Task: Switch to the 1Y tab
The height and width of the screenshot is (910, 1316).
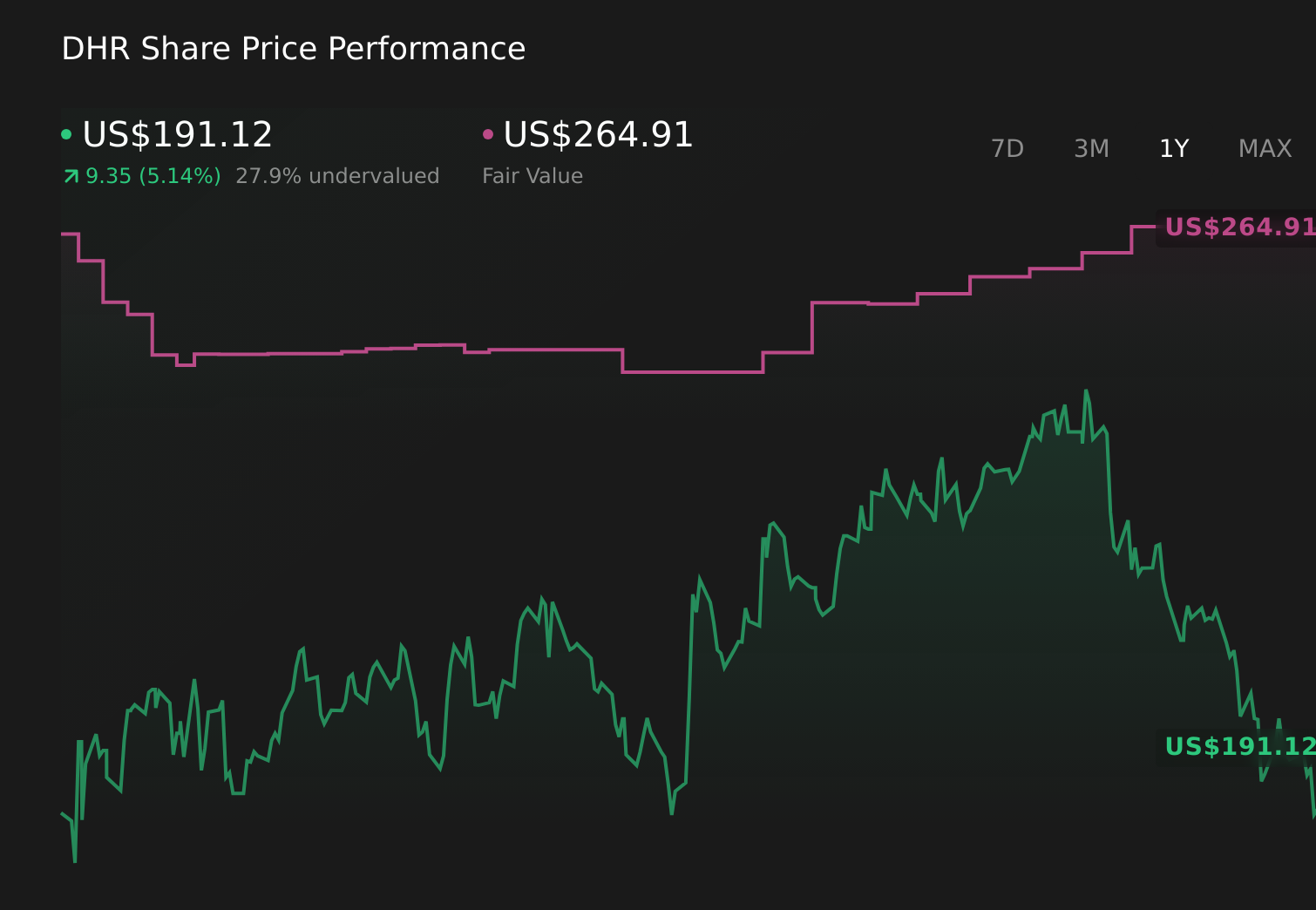Action: [x=1174, y=149]
